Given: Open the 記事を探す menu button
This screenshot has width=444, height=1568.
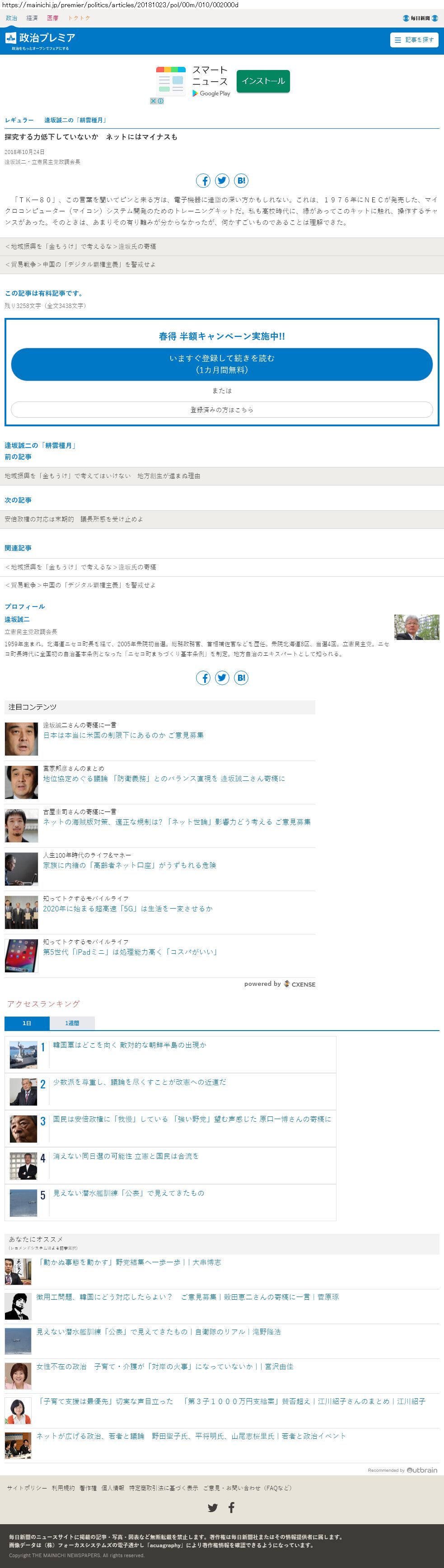Looking at the screenshot, I should click(414, 40).
